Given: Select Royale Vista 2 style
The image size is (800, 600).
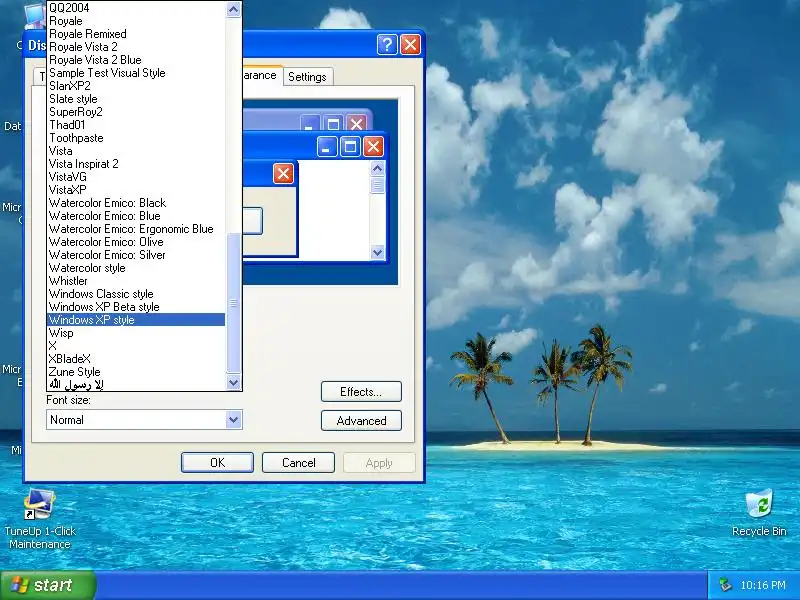Looking at the screenshot, I should (x=136, y=47).
